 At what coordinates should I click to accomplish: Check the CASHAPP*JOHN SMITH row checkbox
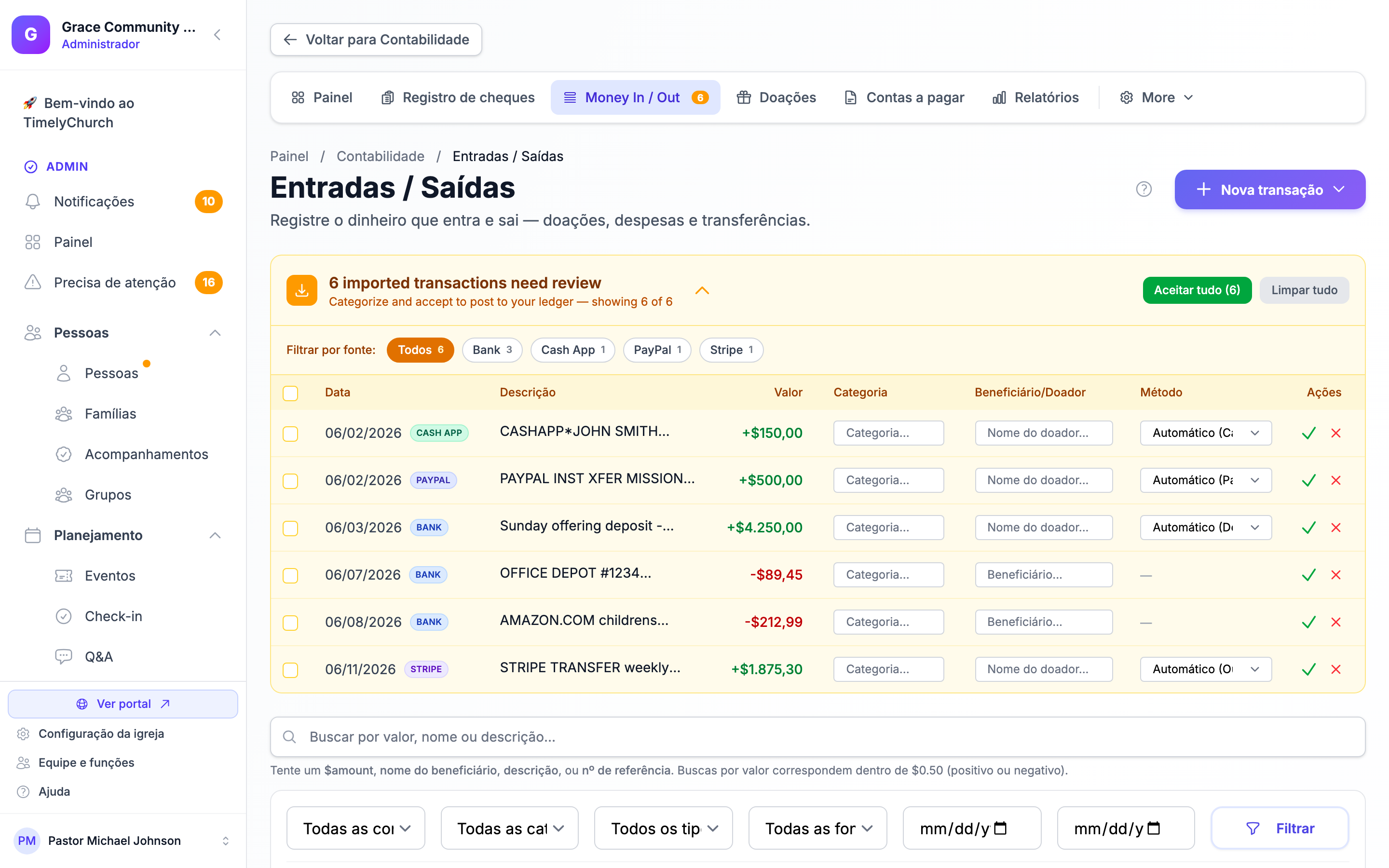pyautogui.click(x=290, y=434)
